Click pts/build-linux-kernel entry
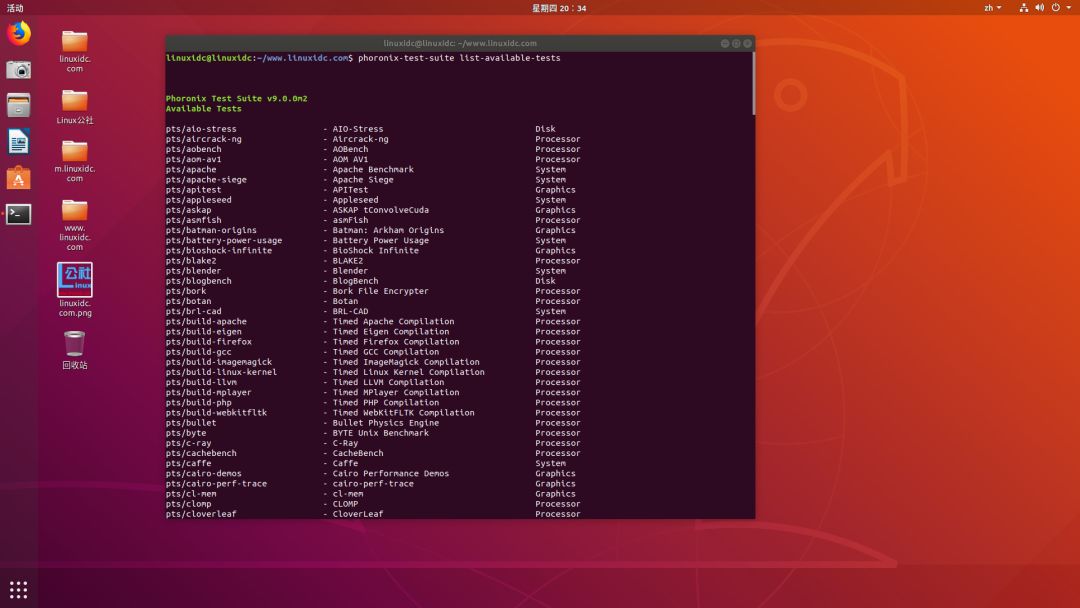 coord(221,373)
